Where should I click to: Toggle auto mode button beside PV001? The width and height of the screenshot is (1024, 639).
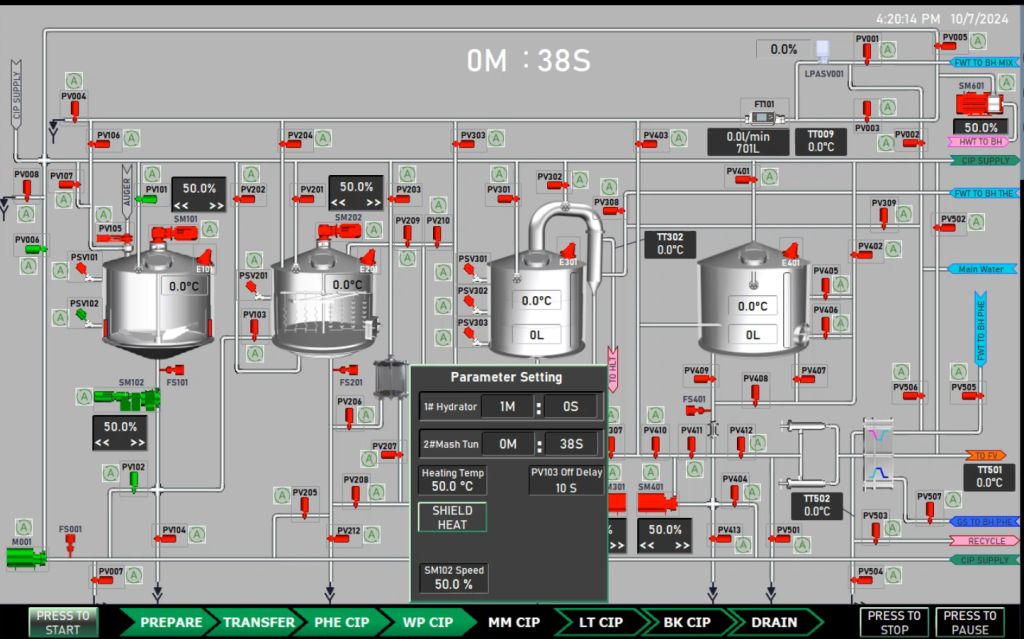point(888,49)
